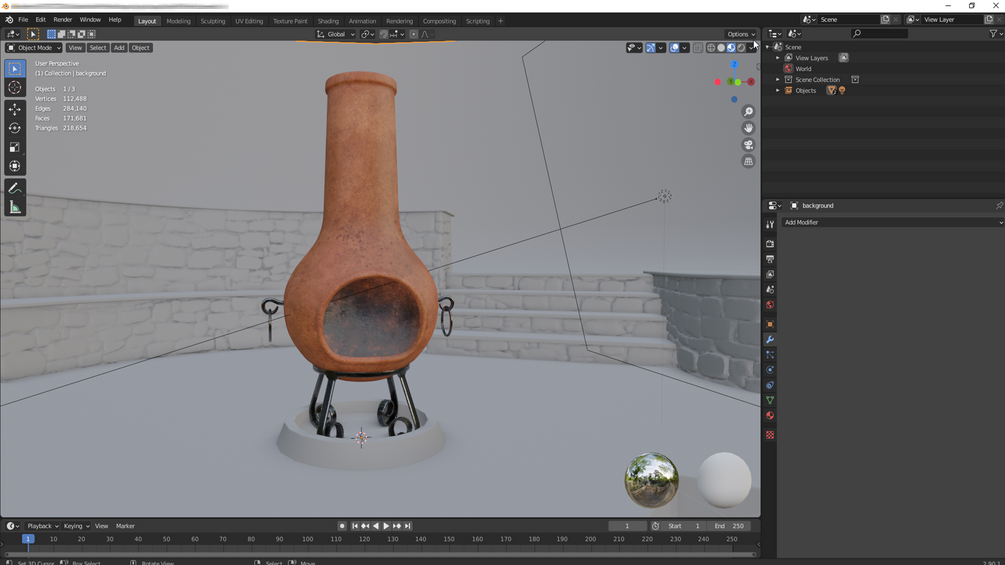Switch to Material Preview shading
Image resolution: width=1005 pixels, height=565 pixels.
pyautogui.click(x=731, y=47)
